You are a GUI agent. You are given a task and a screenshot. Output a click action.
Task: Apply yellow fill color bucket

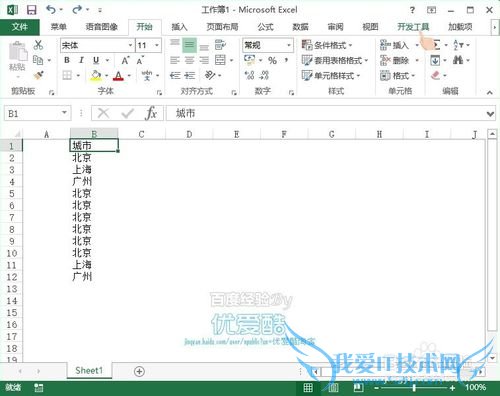(96, 76)
